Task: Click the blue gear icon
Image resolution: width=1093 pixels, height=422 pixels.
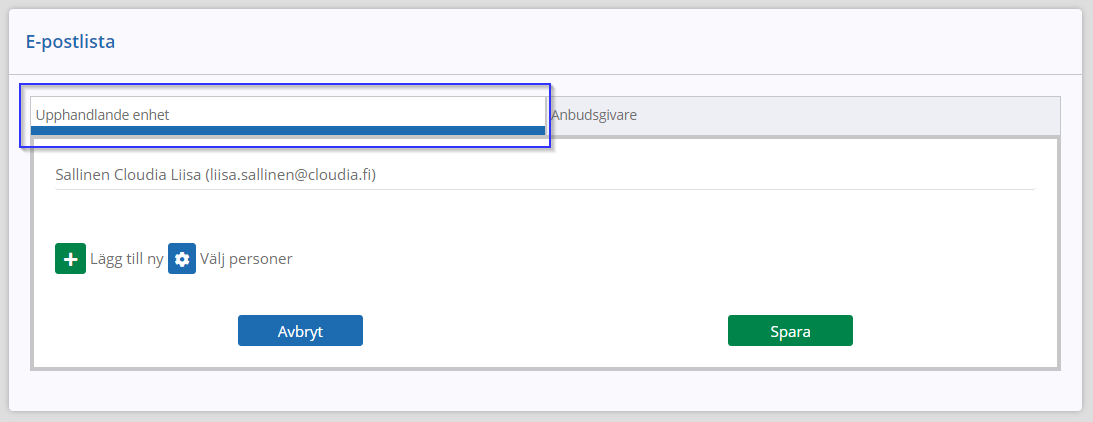Action: [182, 259]
